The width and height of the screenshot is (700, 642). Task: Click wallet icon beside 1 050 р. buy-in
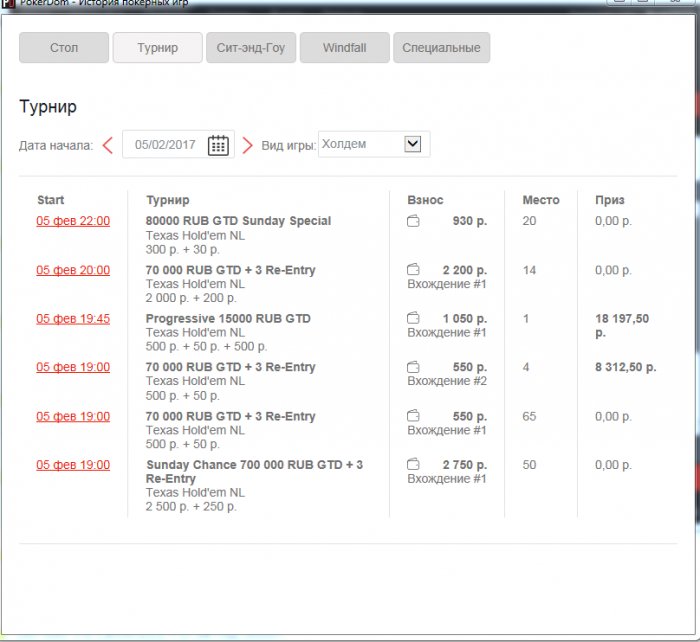[413, 319]
